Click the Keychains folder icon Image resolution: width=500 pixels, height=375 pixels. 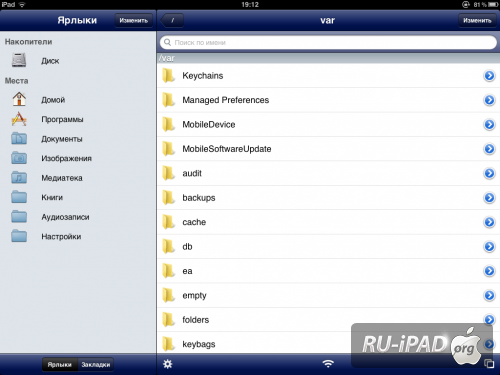tap(168, 75)
